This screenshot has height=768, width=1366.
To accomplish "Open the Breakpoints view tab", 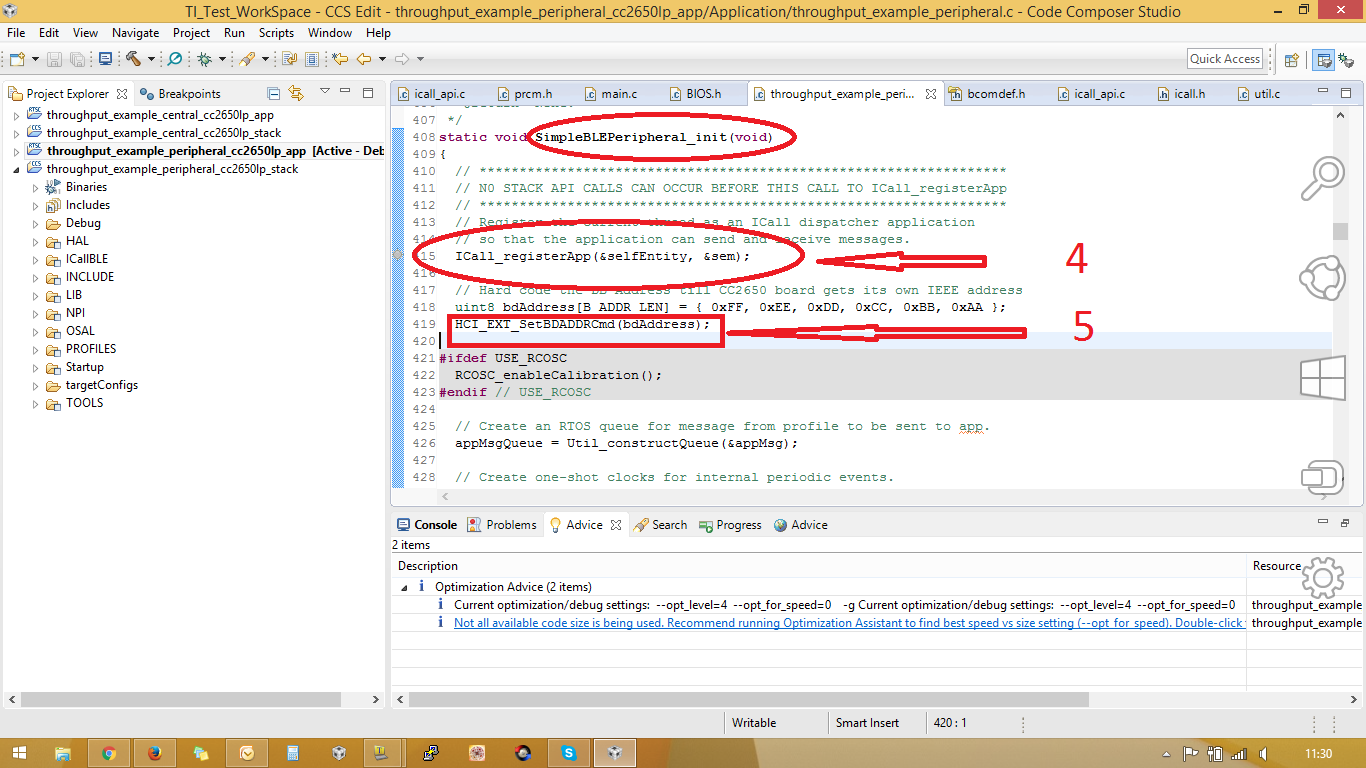I will click(x=181, y=94).
